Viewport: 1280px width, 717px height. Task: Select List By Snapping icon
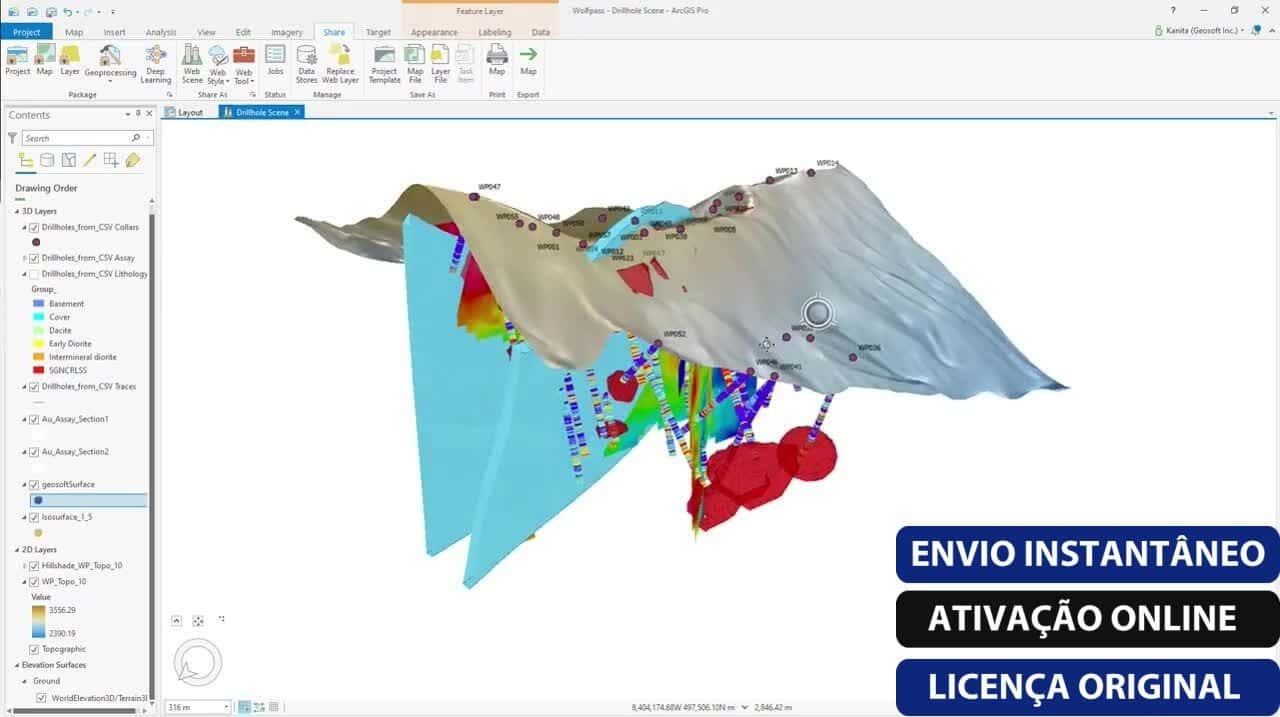pos(111,160)
